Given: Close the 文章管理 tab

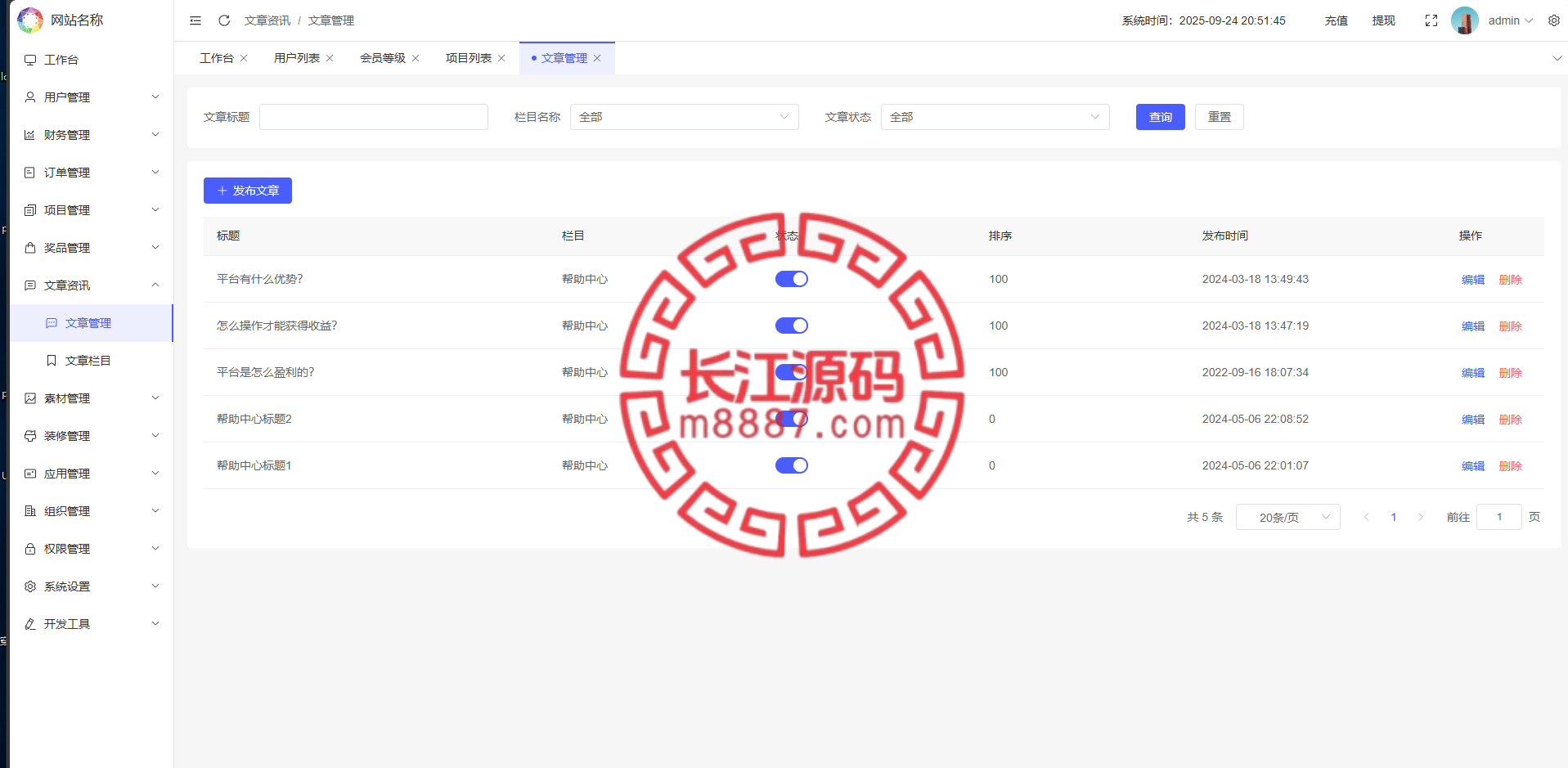Looking at the screenshot, I should click(597, 58).
